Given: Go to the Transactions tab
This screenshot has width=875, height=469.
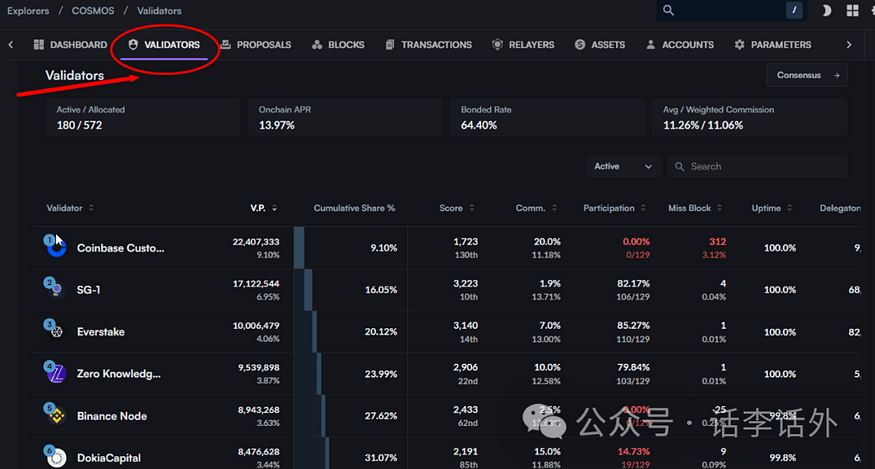Looking at the screenshot, I should coord(429,45).
